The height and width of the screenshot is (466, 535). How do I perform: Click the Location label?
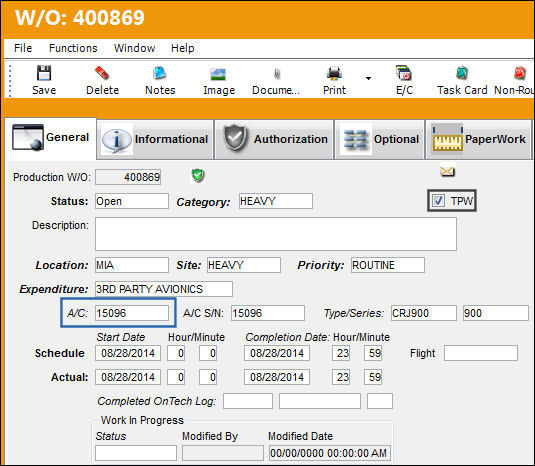(x=62, y=265)
